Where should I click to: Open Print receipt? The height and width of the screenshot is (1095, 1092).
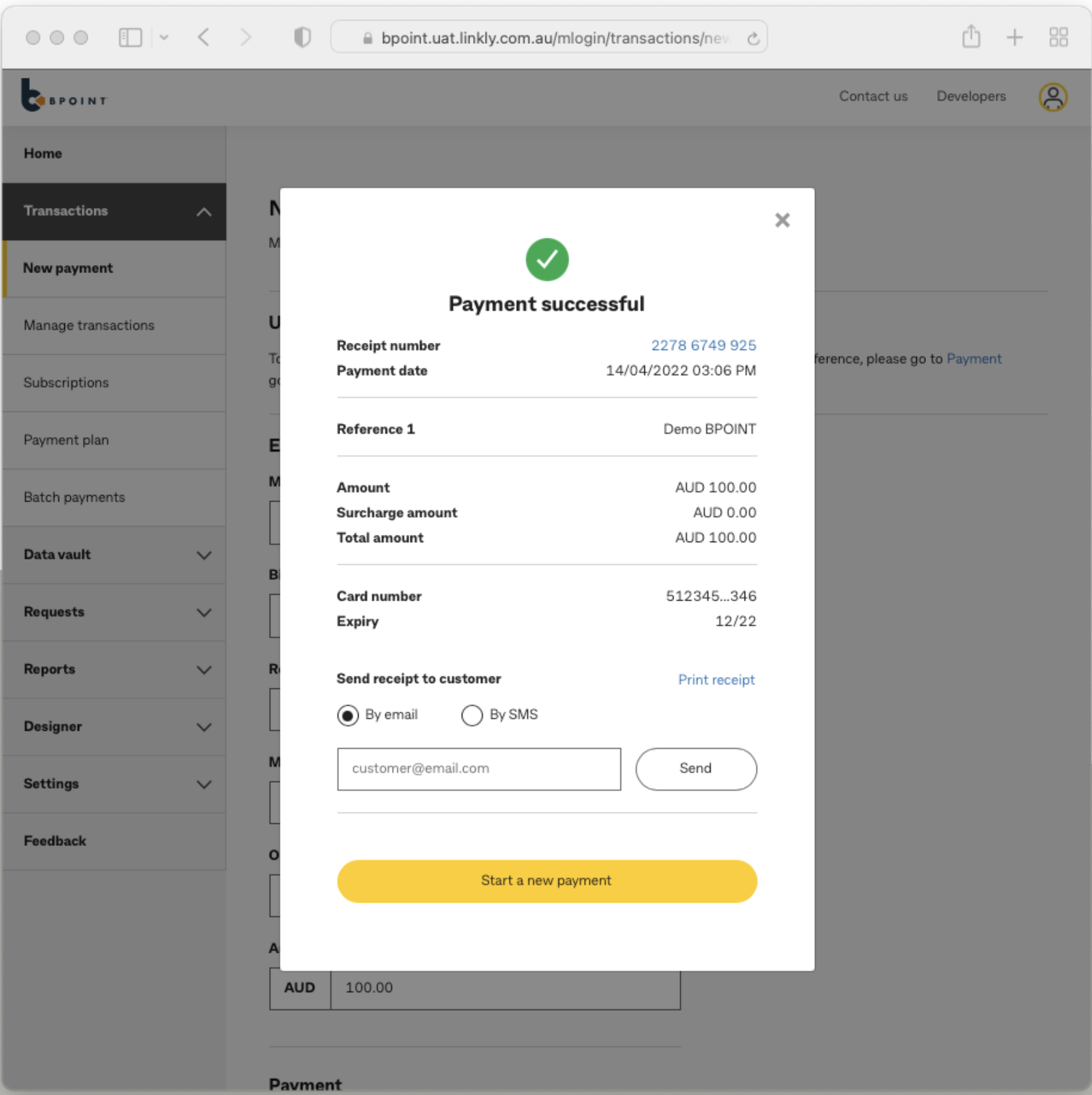(716, 679)
